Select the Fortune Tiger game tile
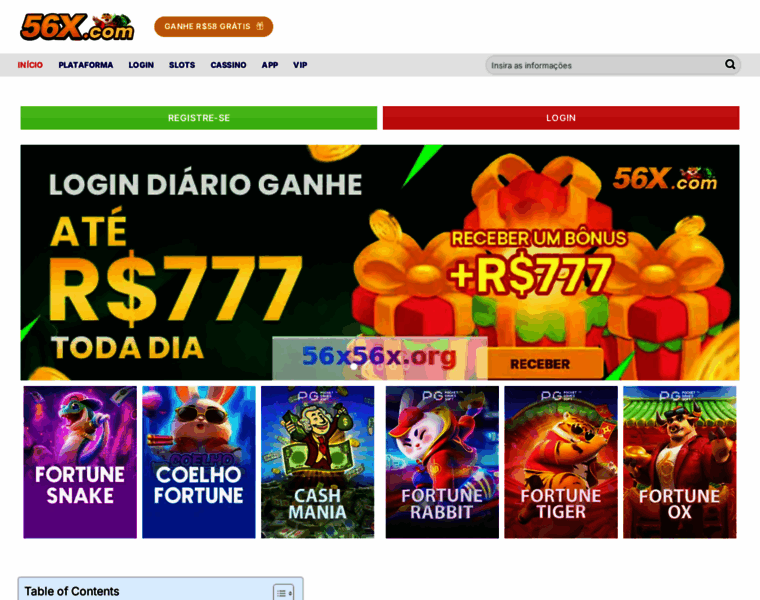 [x=561, y=462]
